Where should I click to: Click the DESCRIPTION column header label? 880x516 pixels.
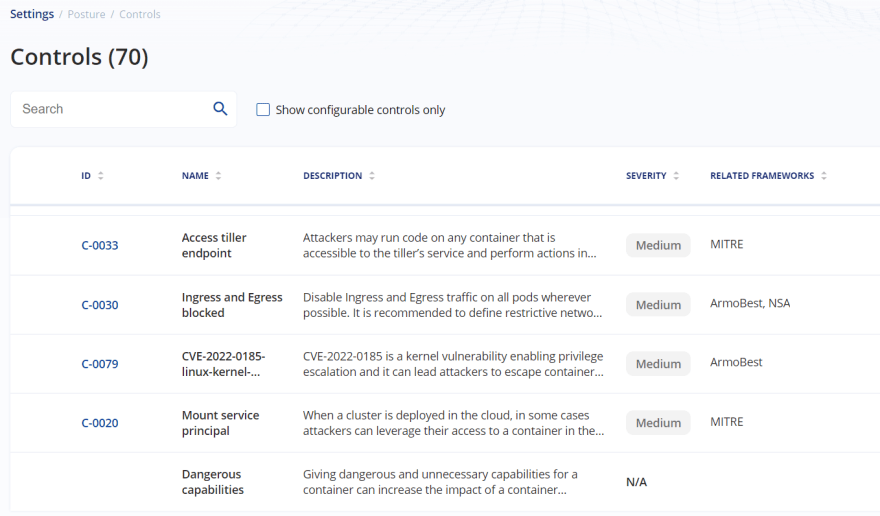(333, 176)
